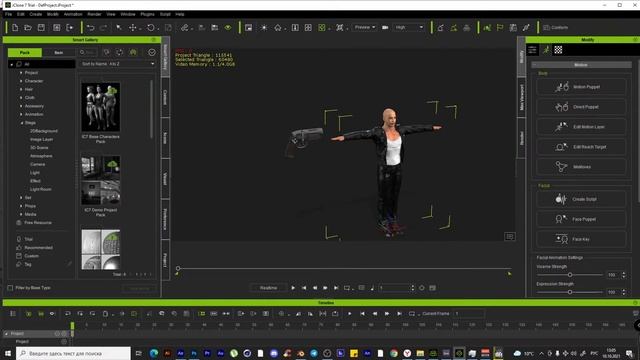Select Free Resource in gallery tree
The height and width of the screenshot is (360, 640).
[38, 222]
